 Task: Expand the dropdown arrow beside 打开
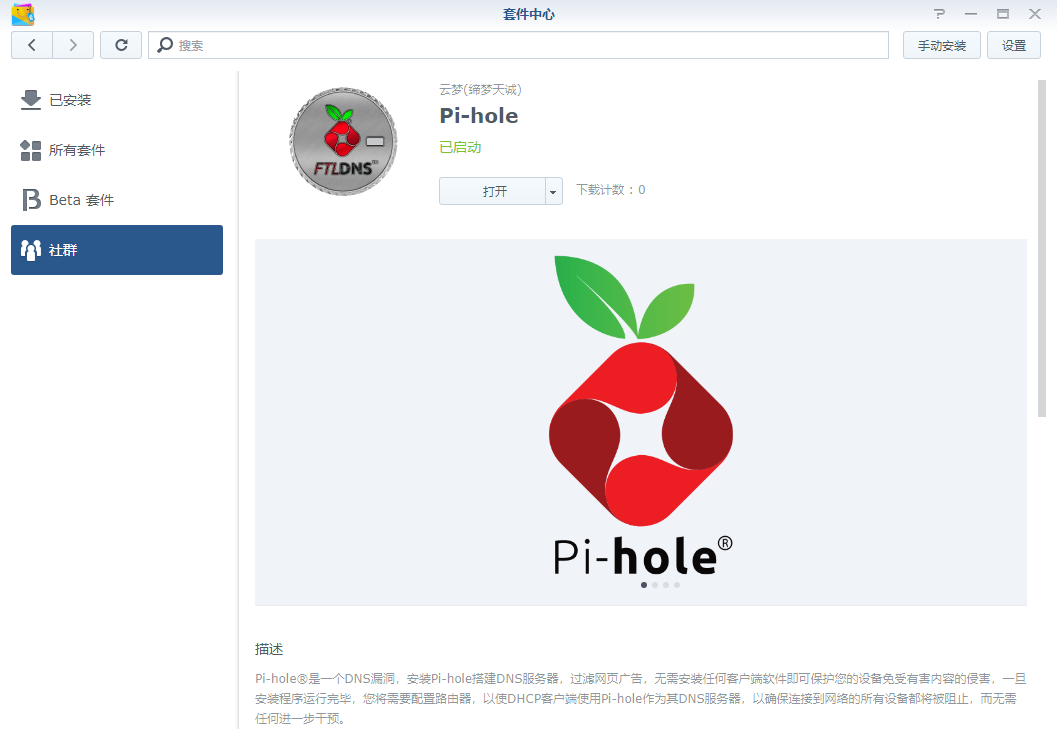[x=553, y=191]
